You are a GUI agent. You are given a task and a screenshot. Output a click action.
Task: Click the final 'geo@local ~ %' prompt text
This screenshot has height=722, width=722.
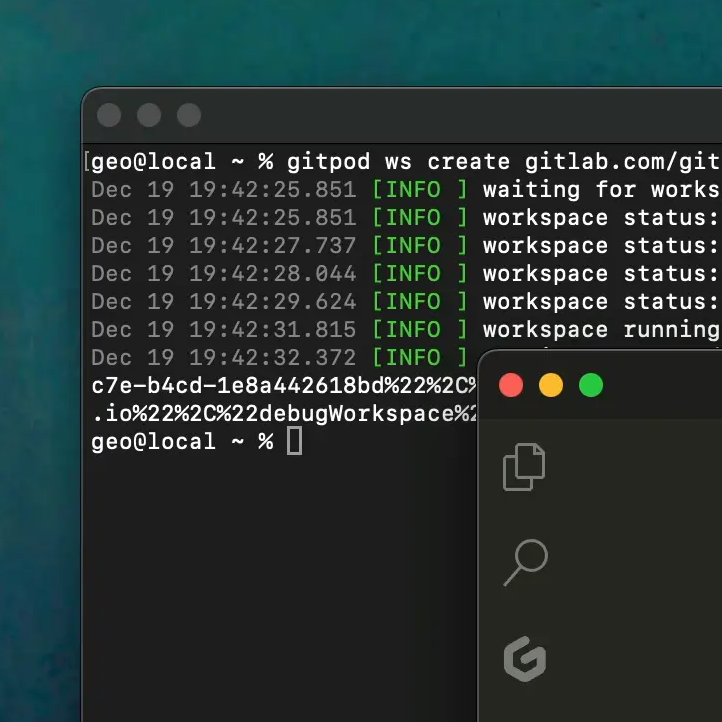click(182, 442)
